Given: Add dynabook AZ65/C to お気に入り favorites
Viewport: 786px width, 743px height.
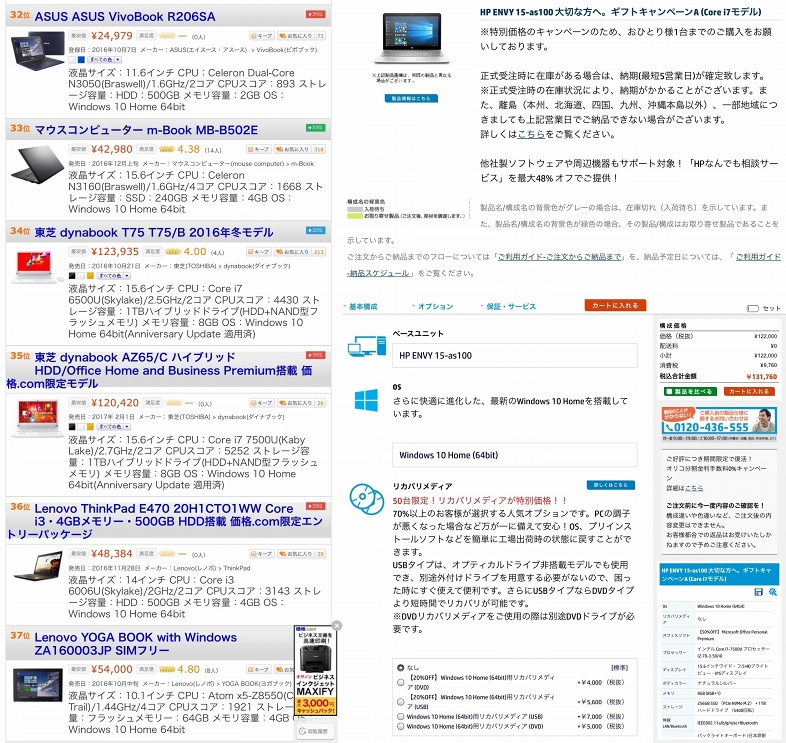Looking at the screenshot, I should (301, 403).
